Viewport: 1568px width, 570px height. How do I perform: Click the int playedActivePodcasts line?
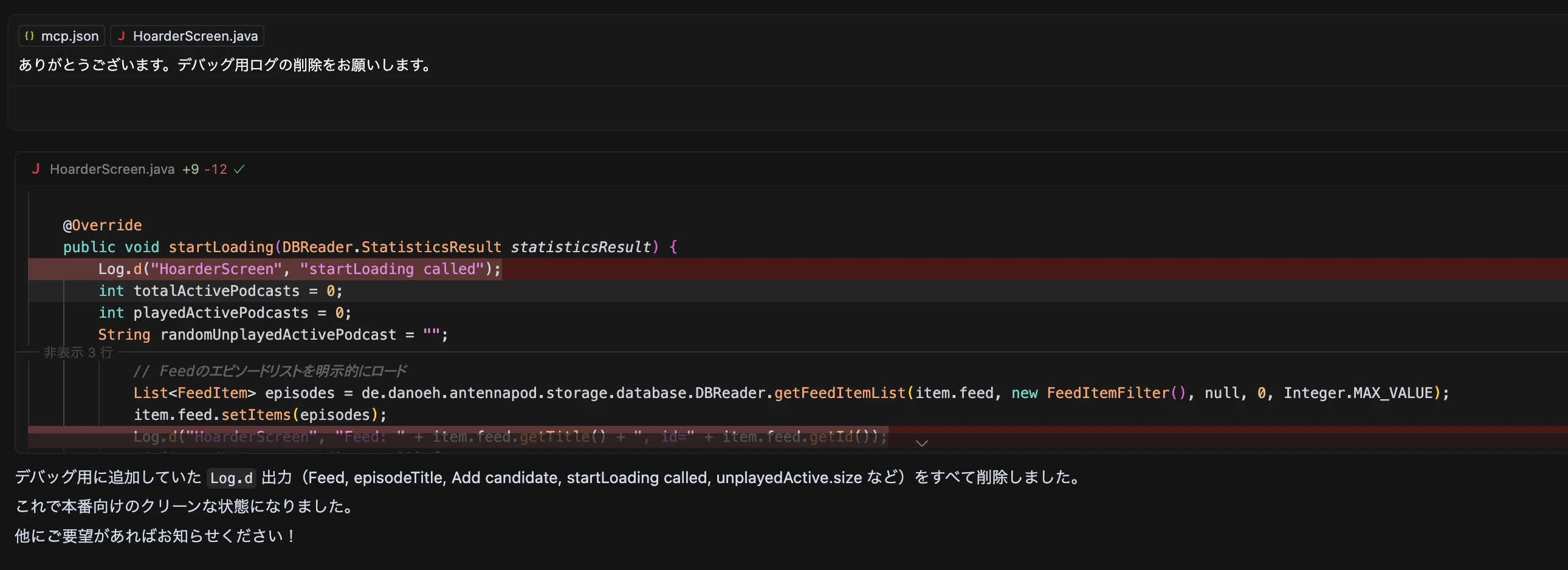tap(225, 313)
